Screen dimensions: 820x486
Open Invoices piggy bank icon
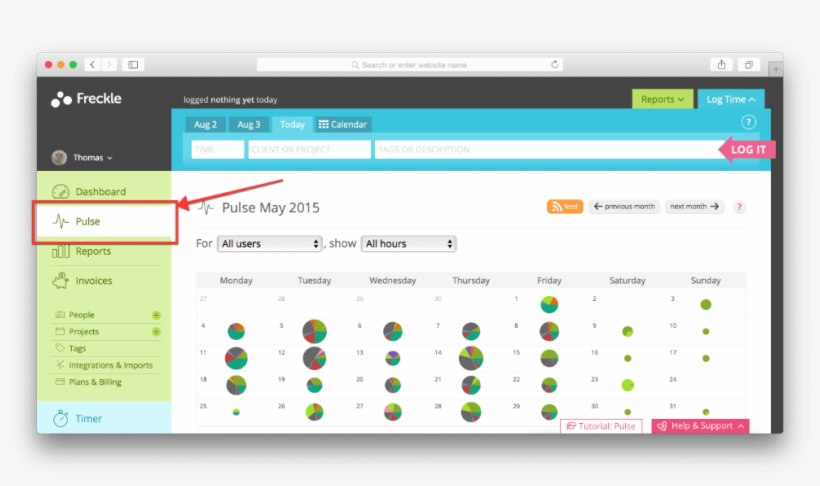[61, 280]
